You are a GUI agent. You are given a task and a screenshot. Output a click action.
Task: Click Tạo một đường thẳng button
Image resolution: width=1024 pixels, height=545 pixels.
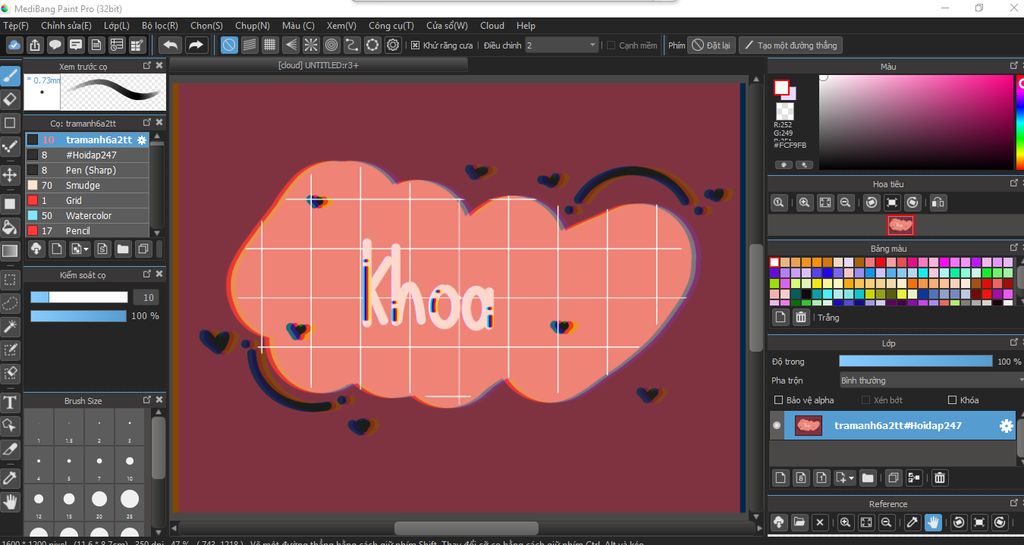[x=791, y=45]
